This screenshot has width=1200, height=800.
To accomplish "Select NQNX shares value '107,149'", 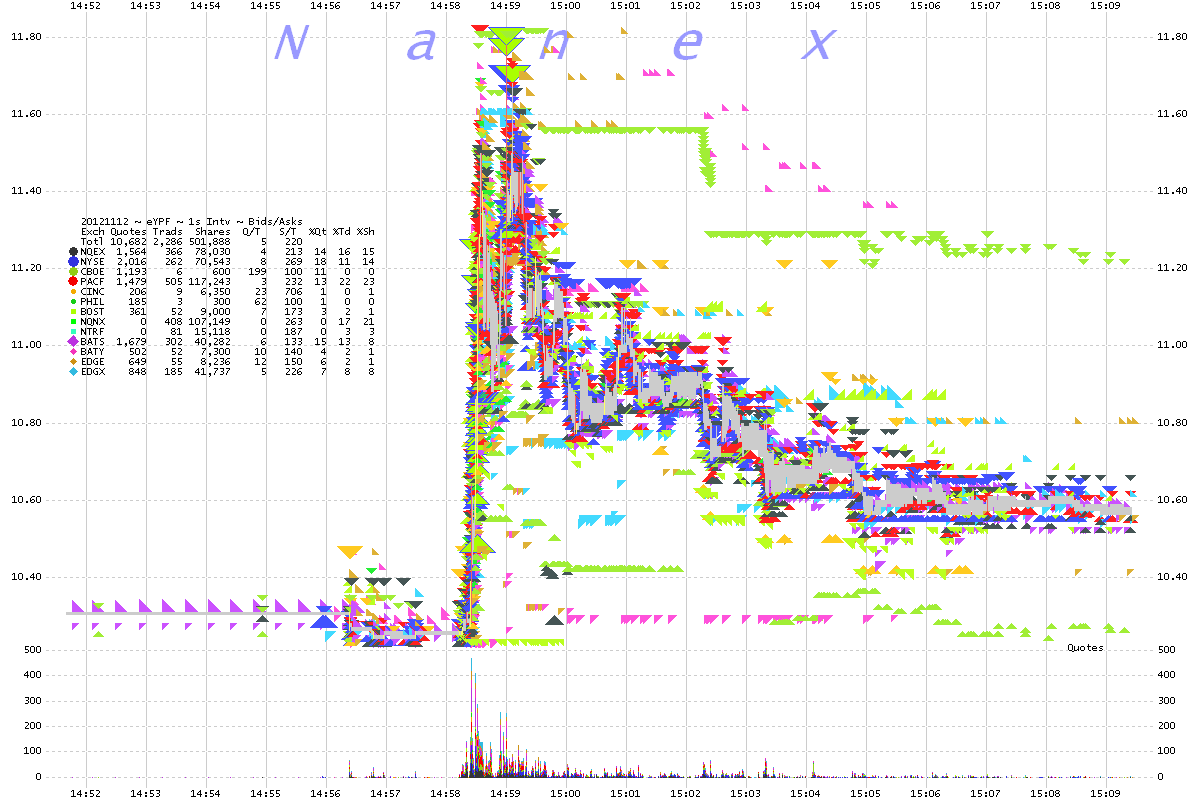I will 210,321.
